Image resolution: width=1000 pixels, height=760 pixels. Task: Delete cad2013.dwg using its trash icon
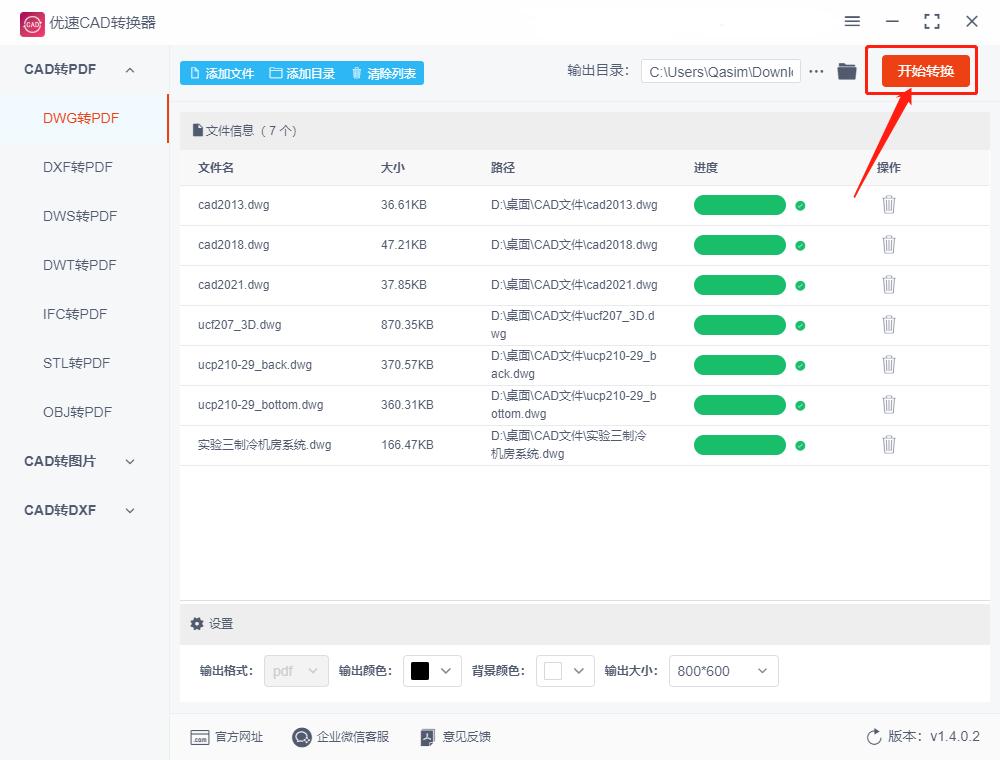(889, 204)
